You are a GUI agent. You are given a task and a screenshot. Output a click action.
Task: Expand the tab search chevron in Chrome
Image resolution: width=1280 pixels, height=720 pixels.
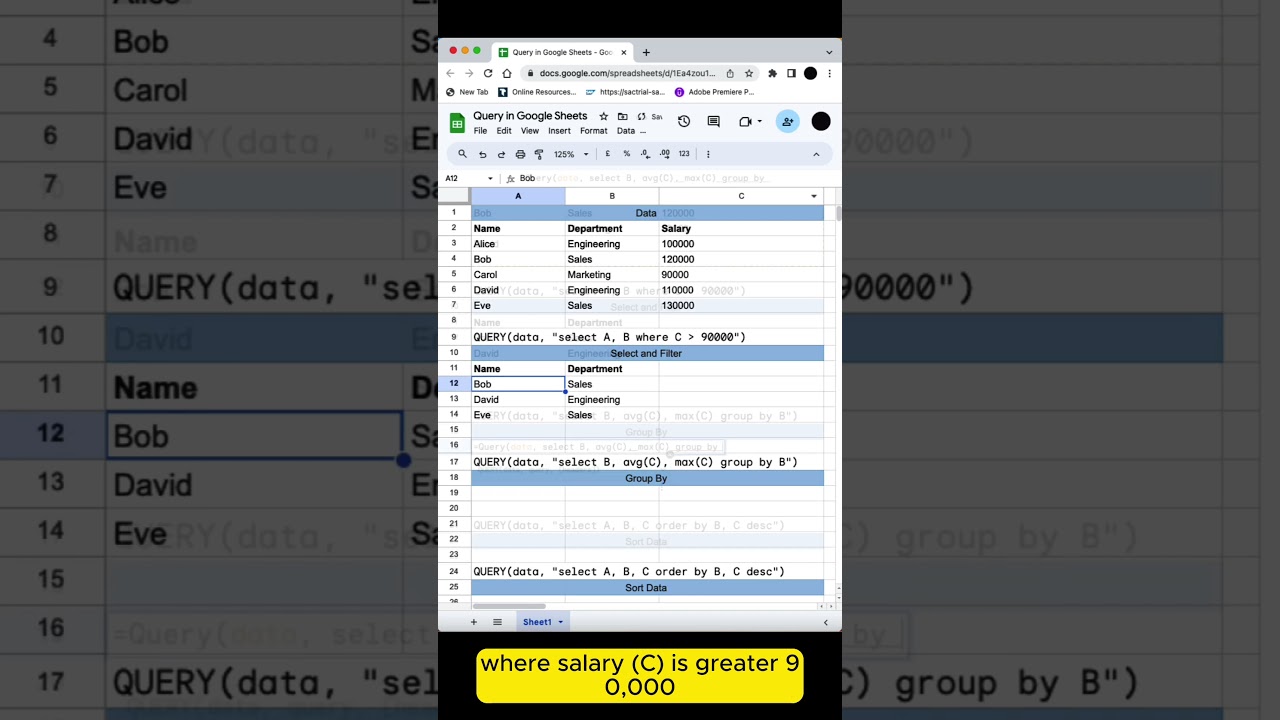[829, 52]
